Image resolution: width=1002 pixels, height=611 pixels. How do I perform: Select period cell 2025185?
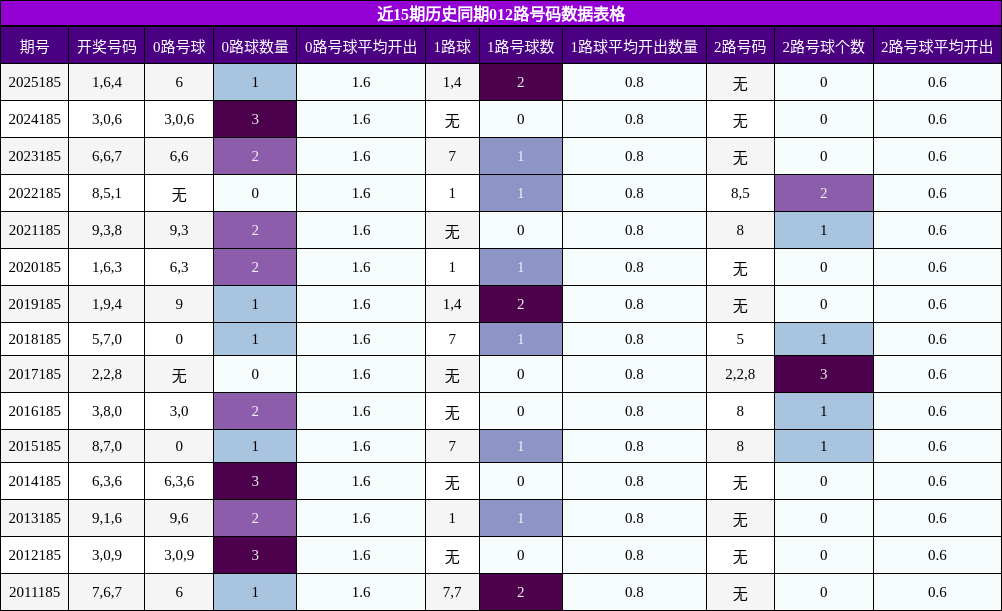[35, 82]
